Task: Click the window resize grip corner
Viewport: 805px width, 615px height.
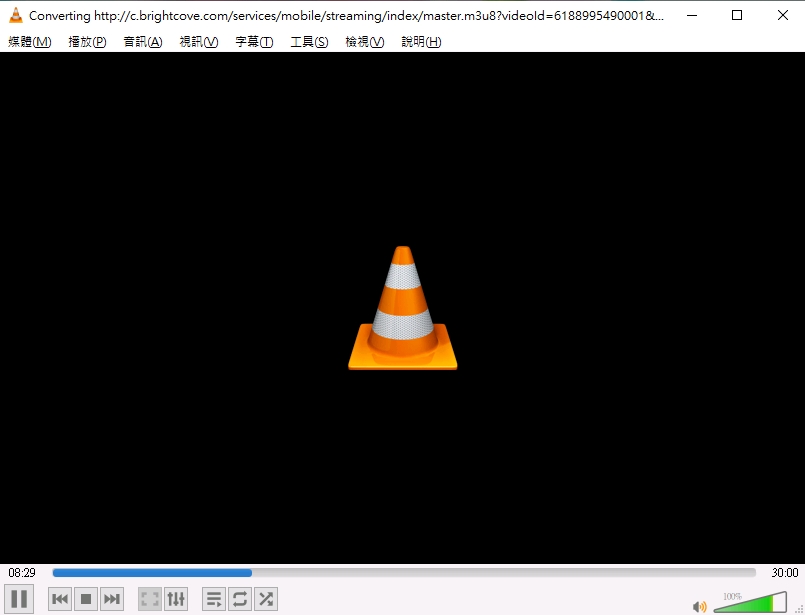Action: (x=799, y=609)
